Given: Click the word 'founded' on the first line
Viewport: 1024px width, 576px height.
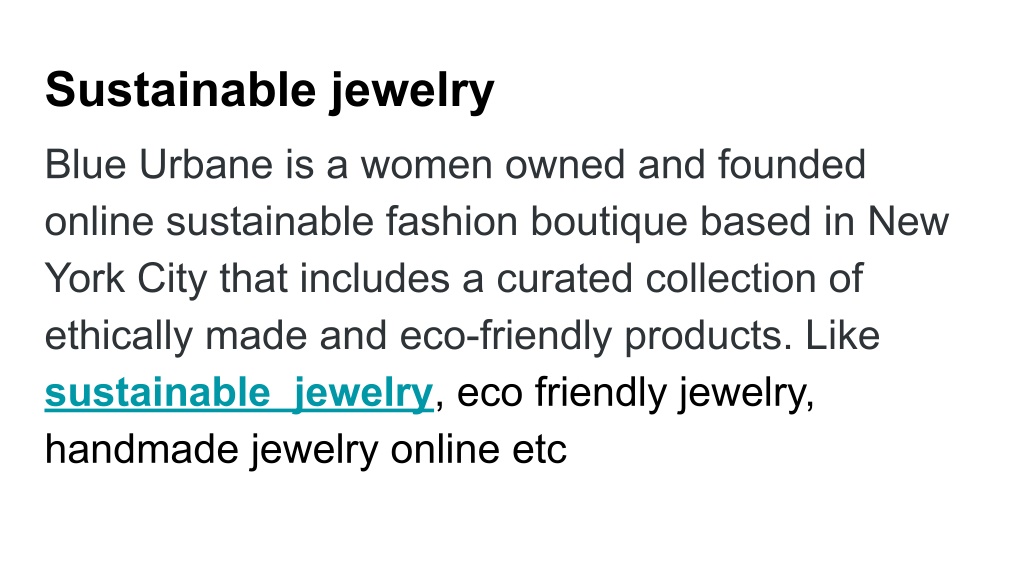Looking at the screenshot, I should [792, 165].
